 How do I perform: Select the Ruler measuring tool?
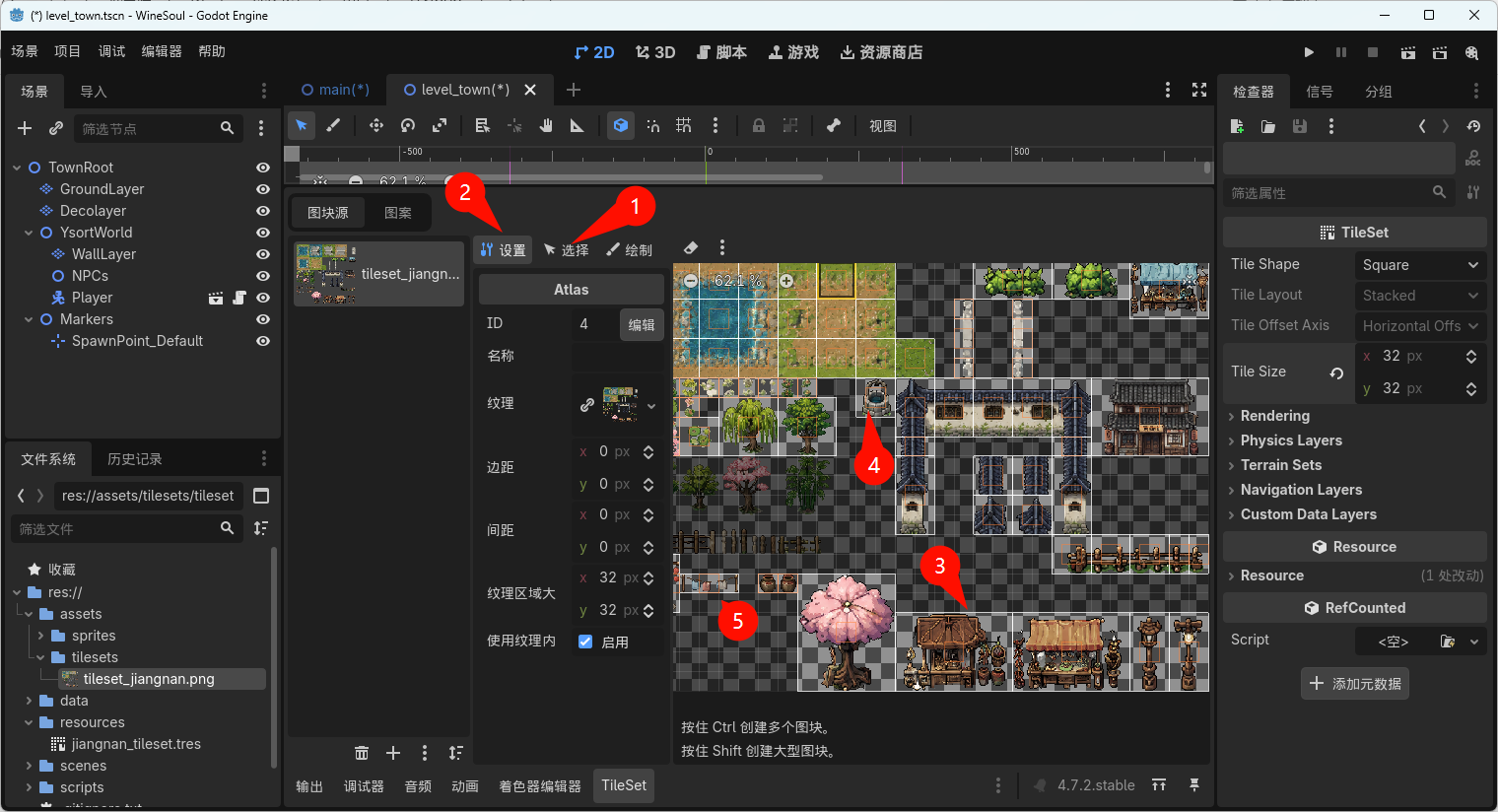pos(578,126)
